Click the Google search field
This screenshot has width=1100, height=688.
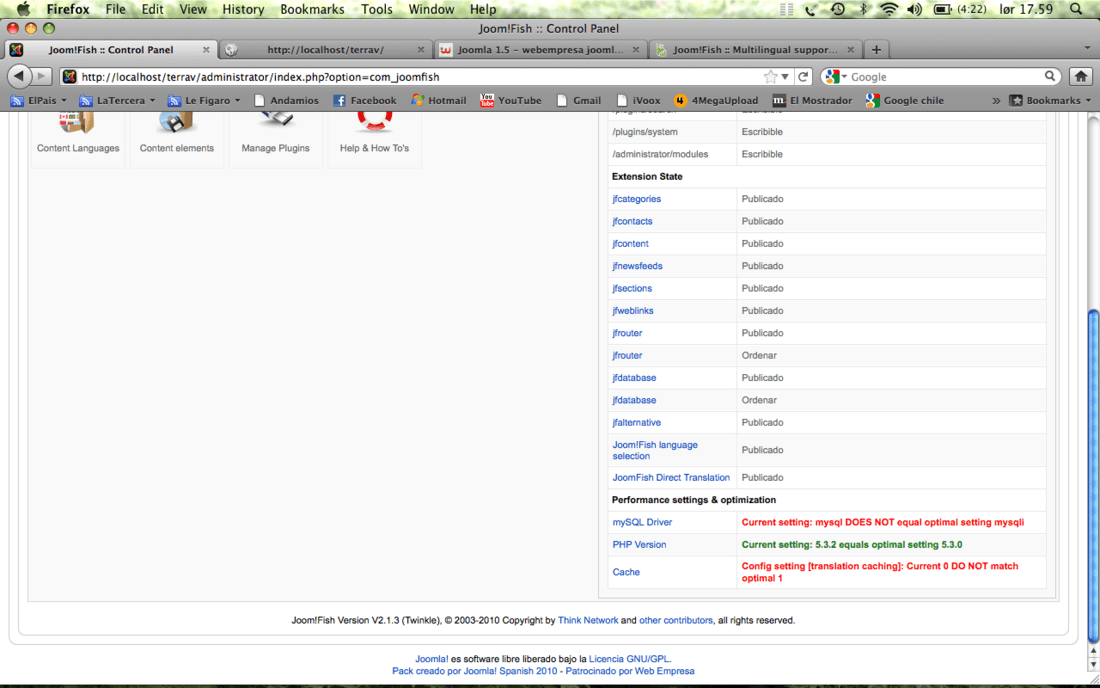click(944, 76)
